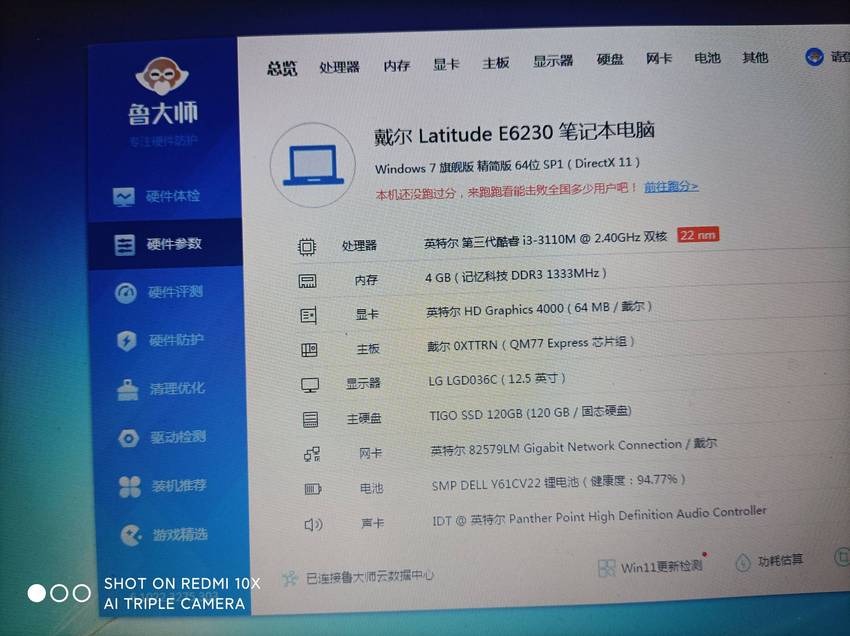Switch to the 主板 tab

495,63
